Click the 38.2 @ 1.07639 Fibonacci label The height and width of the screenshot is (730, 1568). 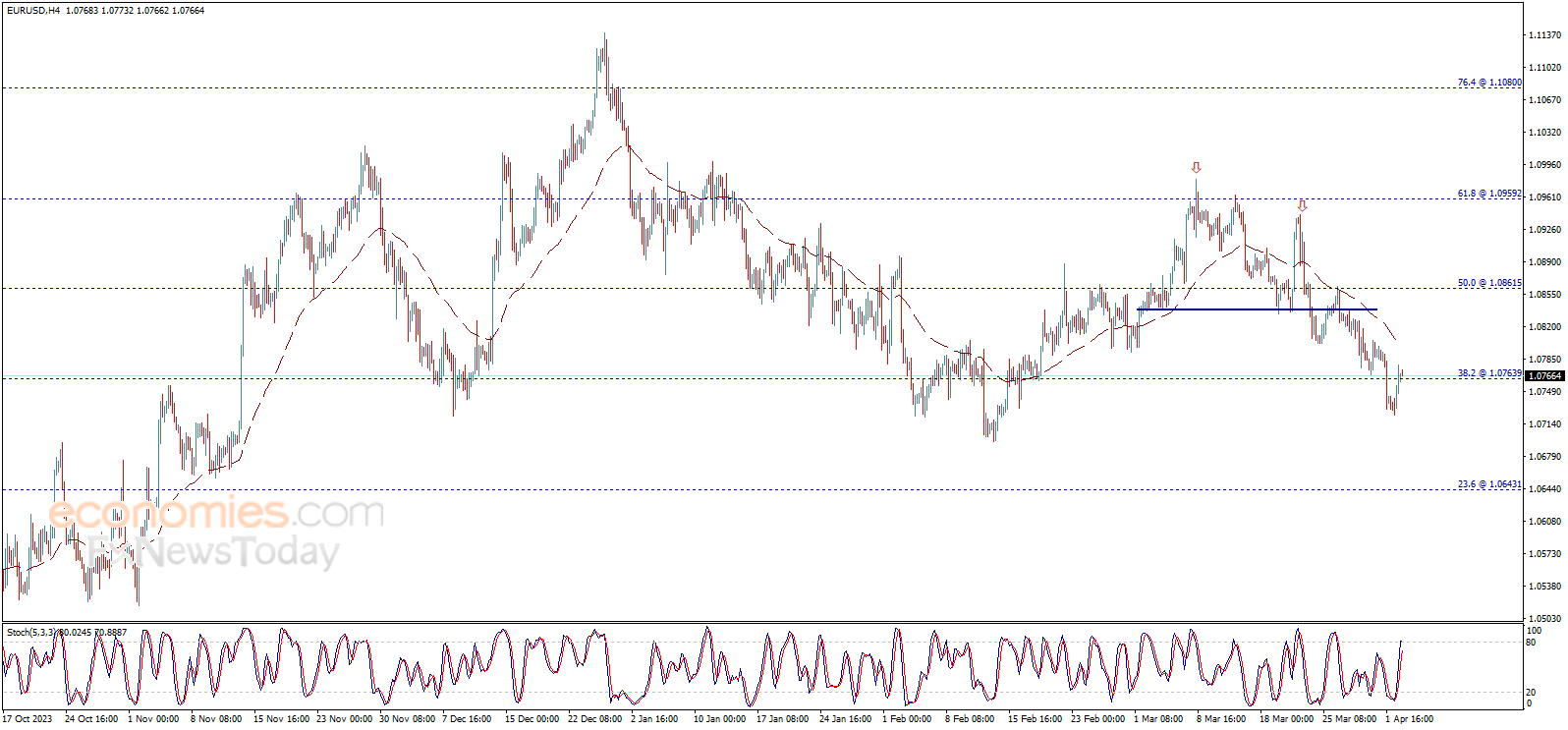coord(1488,373)
